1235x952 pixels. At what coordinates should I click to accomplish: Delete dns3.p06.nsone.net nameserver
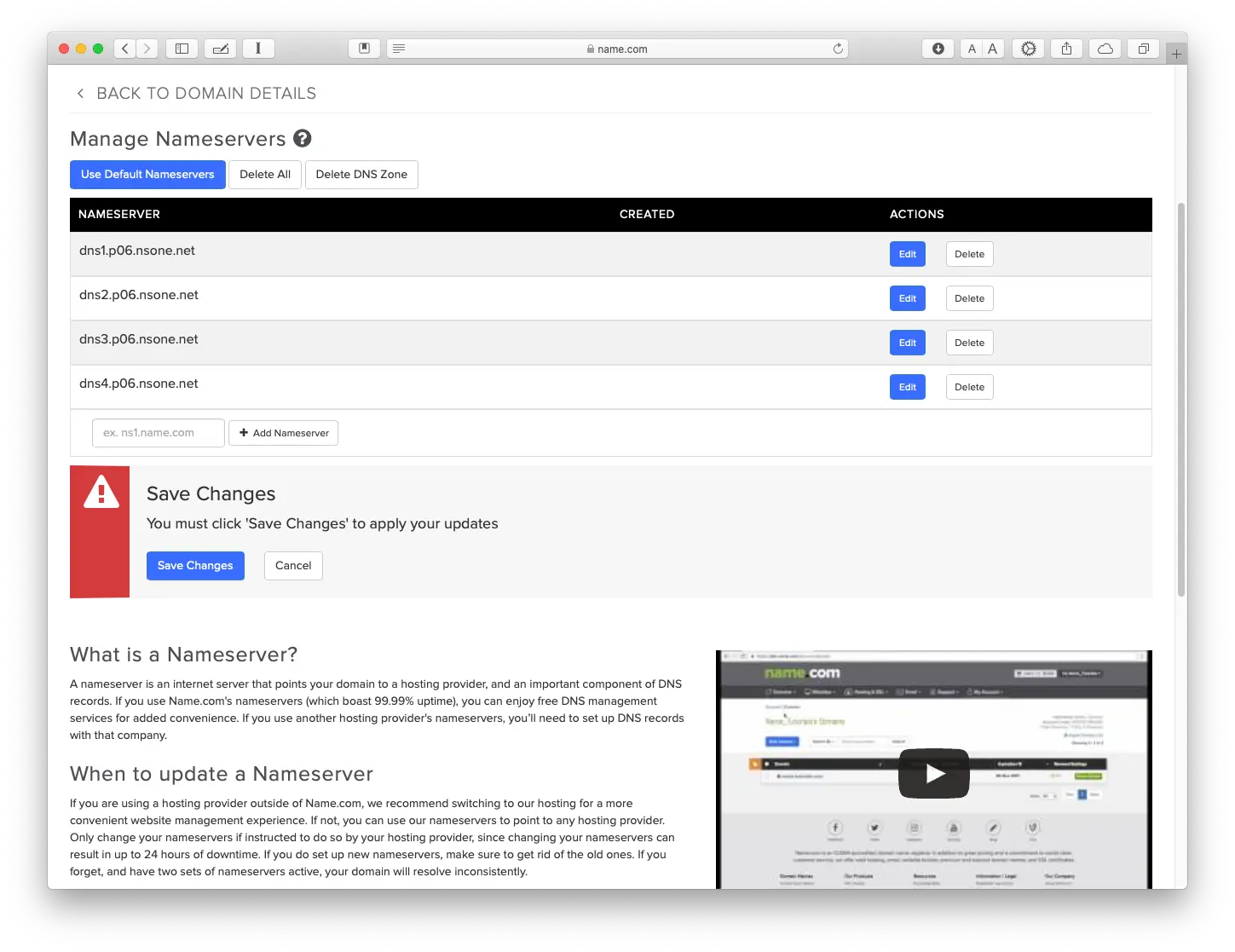970,343
